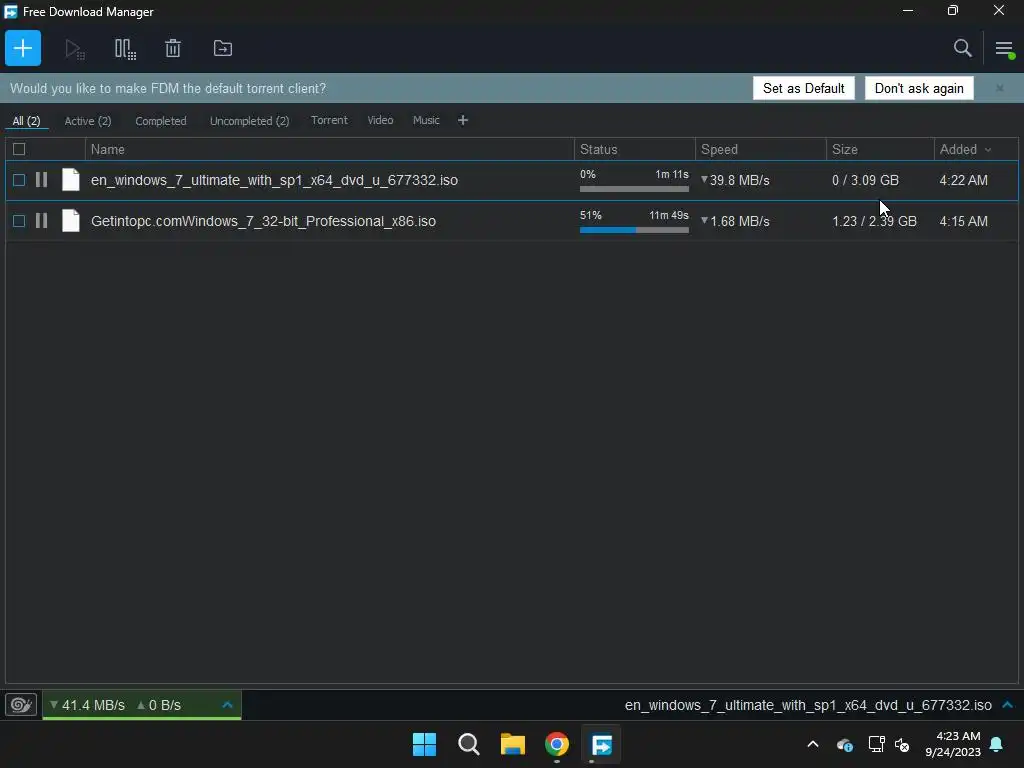Expand the speed panel chevron in the status bar
Image resolution: width=1024 pixels, height=768 pixels.
[227, 705]
